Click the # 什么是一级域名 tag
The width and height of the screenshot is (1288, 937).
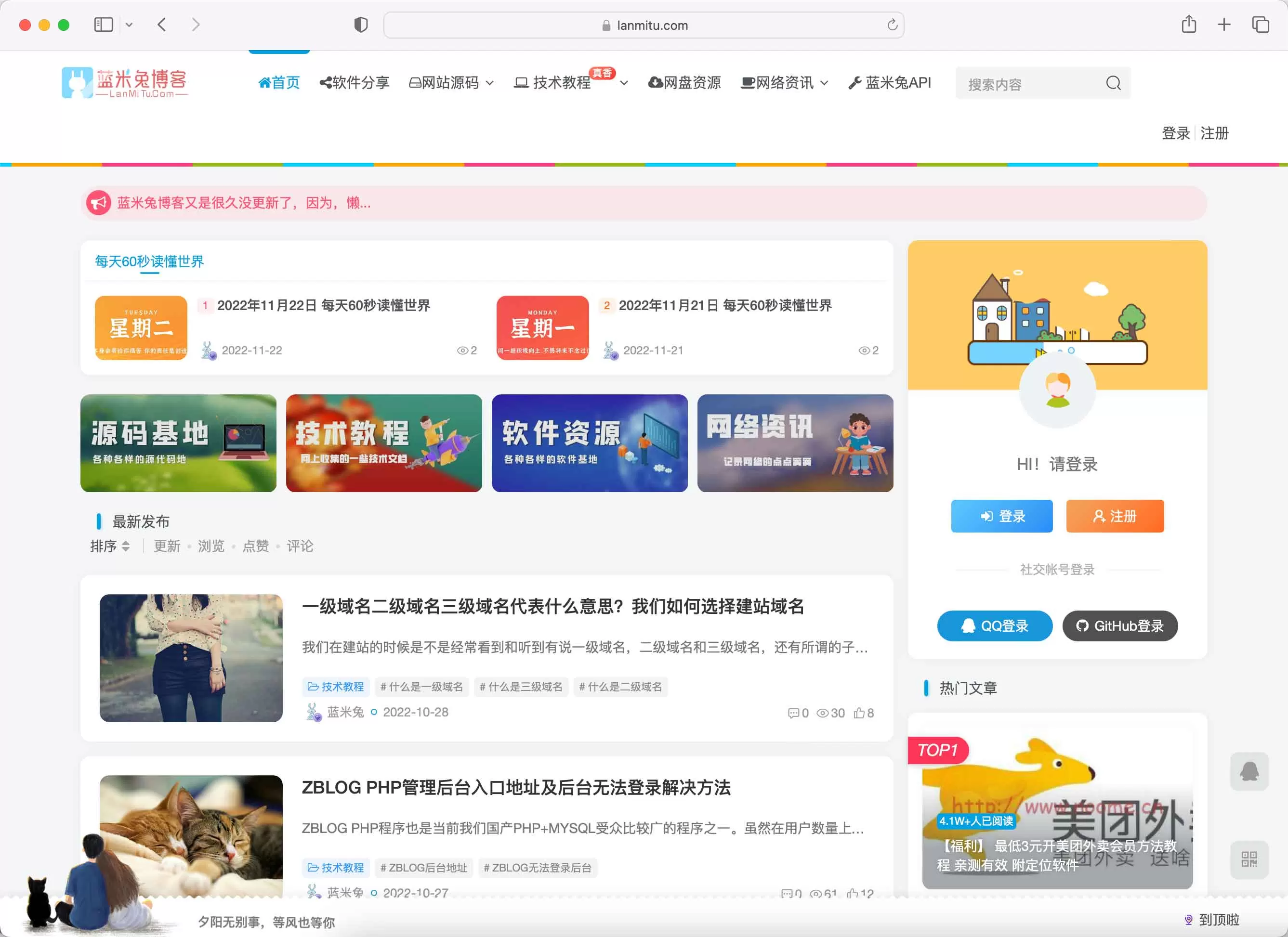click(x=421, y=687)
